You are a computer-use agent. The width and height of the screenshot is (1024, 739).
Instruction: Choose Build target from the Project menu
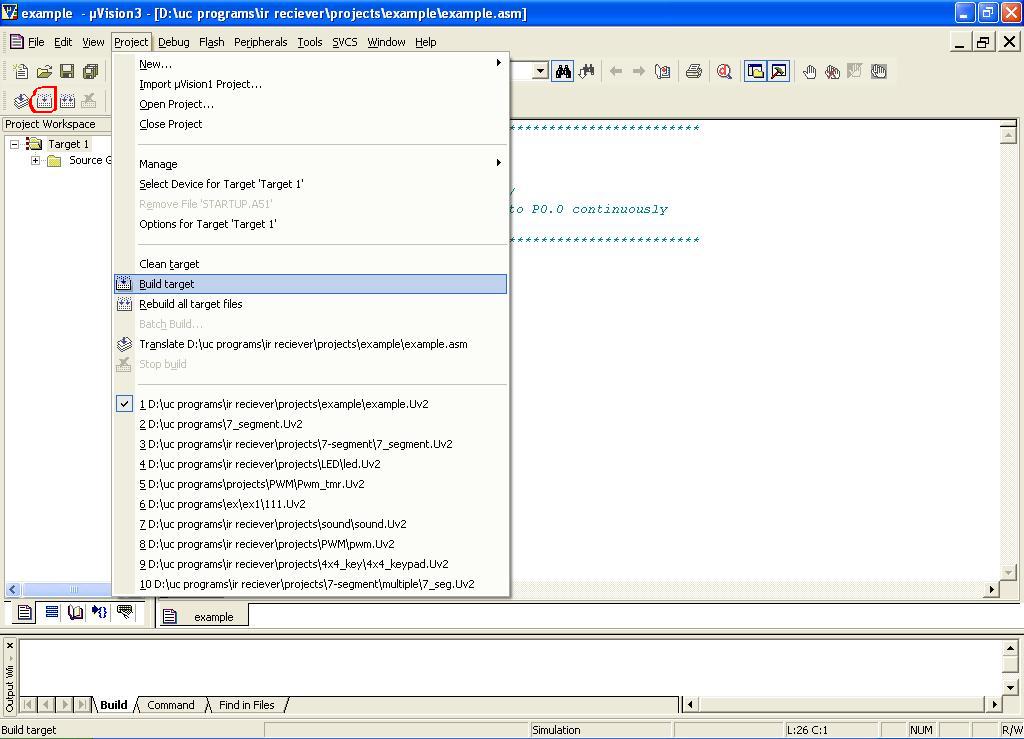(x=310, y=284)
